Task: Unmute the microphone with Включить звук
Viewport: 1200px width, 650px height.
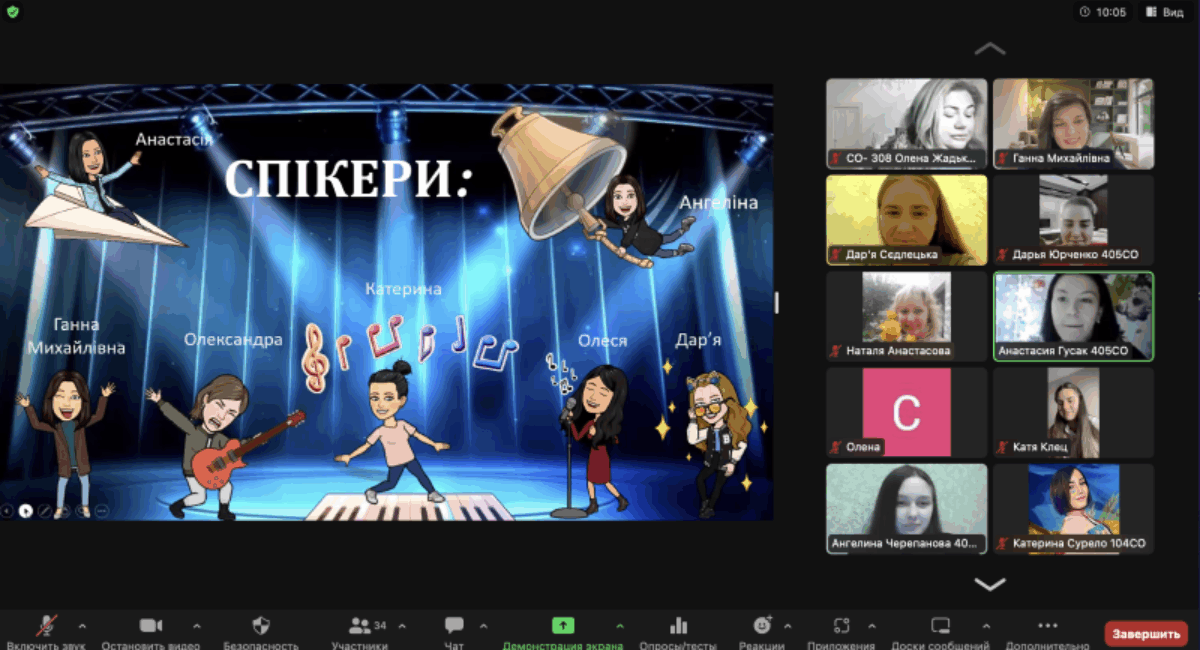Action: 46,626
